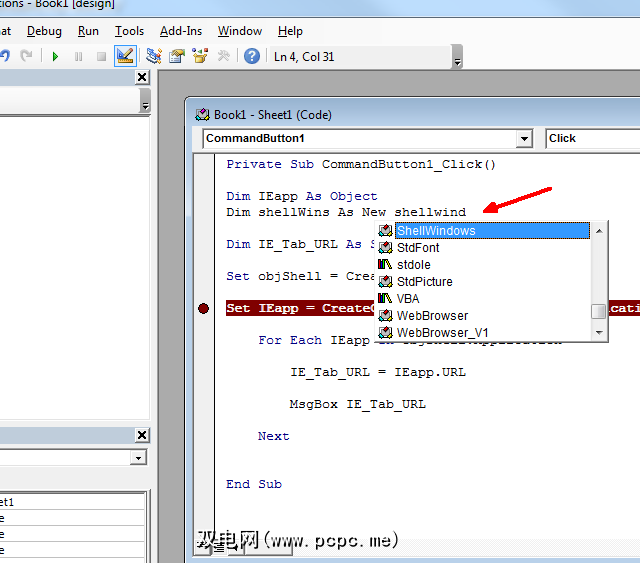Image resolution: width=640 pixels, height=563 pixels.
Task: Click the Reset (stop) toolbar icon
Action: (101, 56)
